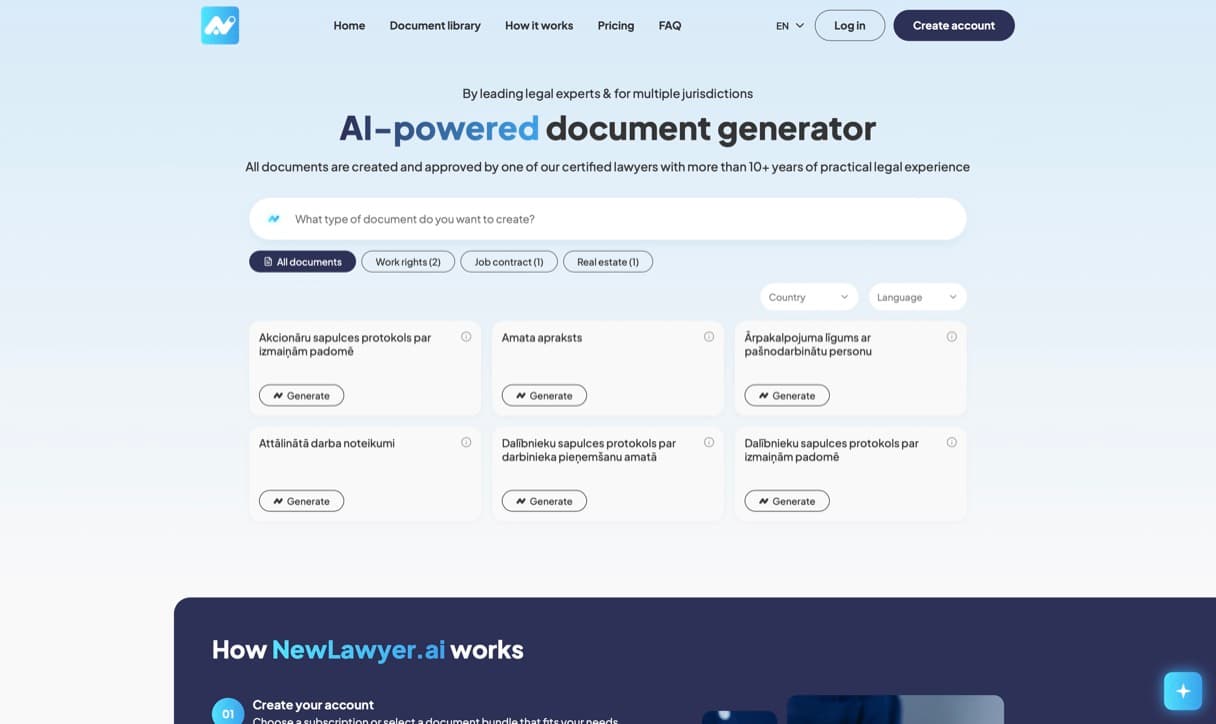Click the Create account button
Viewport: 1216px width, 724px height.
[954, 26]
